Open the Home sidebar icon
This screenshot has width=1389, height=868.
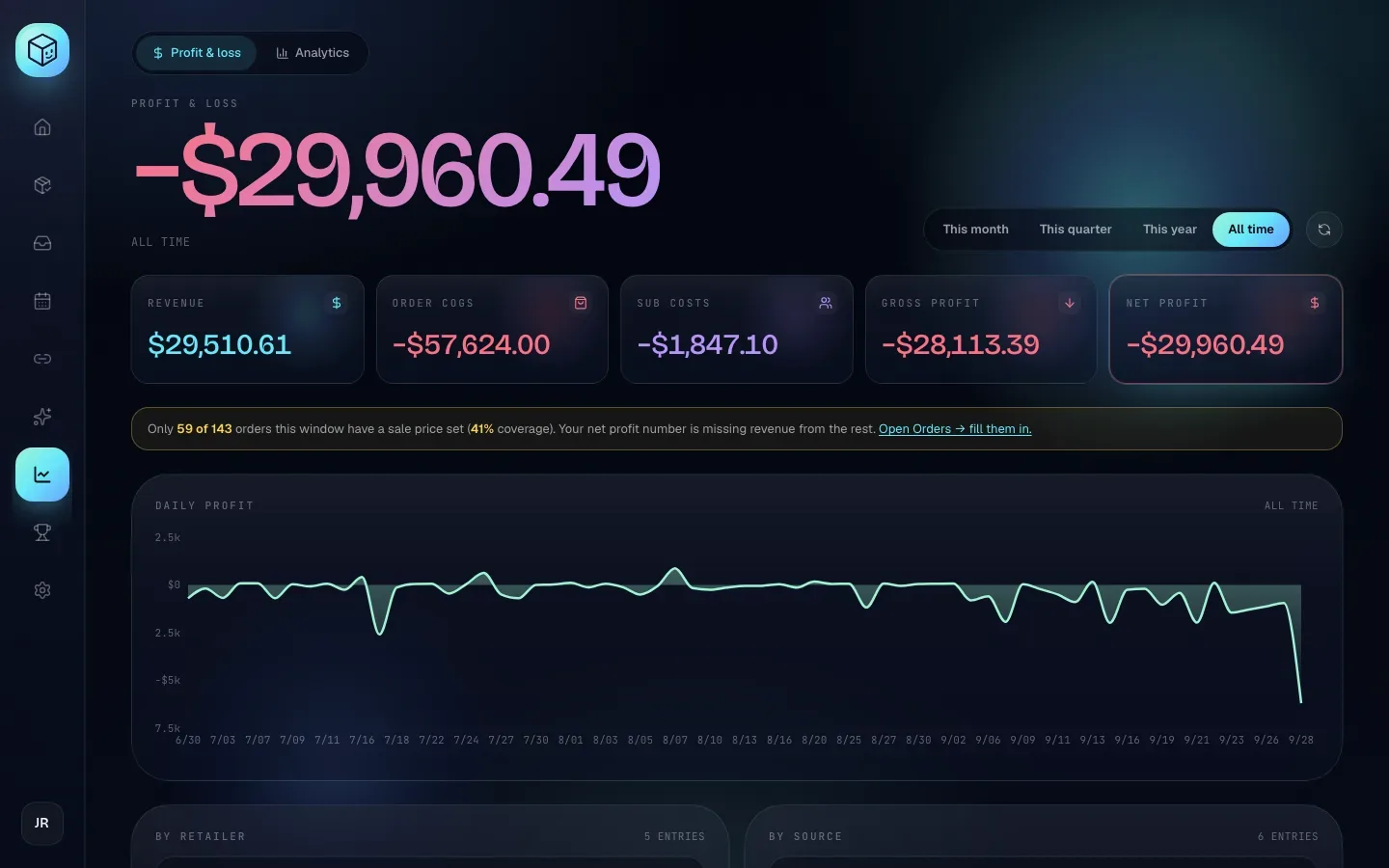tap(42, 127)
